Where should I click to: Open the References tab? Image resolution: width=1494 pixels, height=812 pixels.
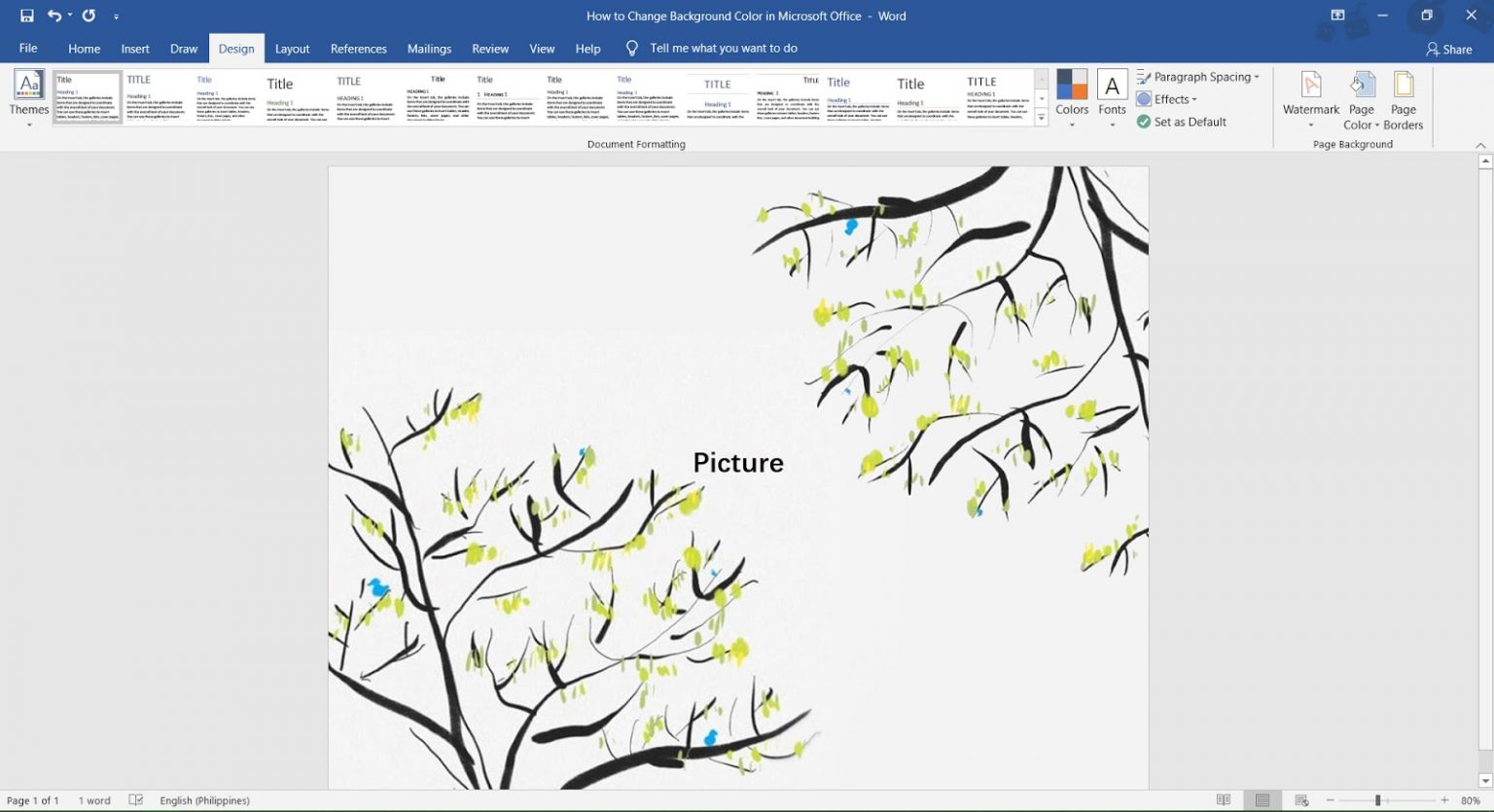[x=358, y=48]
